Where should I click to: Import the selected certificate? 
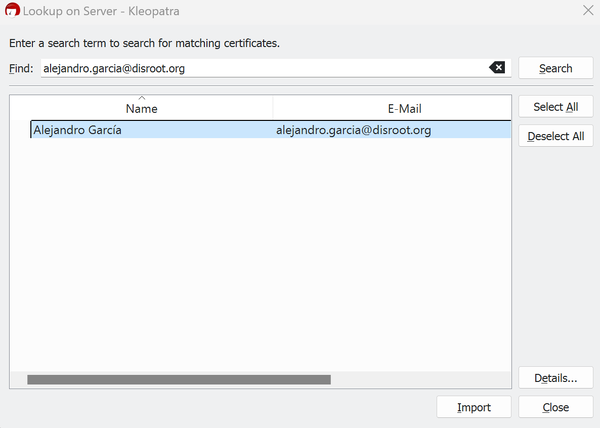[474, 407]
